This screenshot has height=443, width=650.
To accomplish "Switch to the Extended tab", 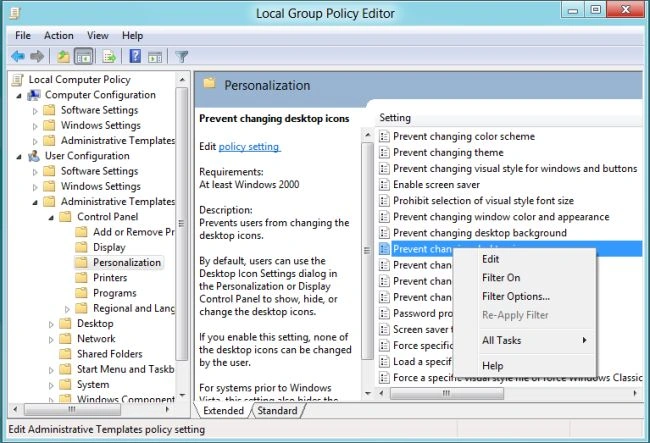I will point(223,411).
